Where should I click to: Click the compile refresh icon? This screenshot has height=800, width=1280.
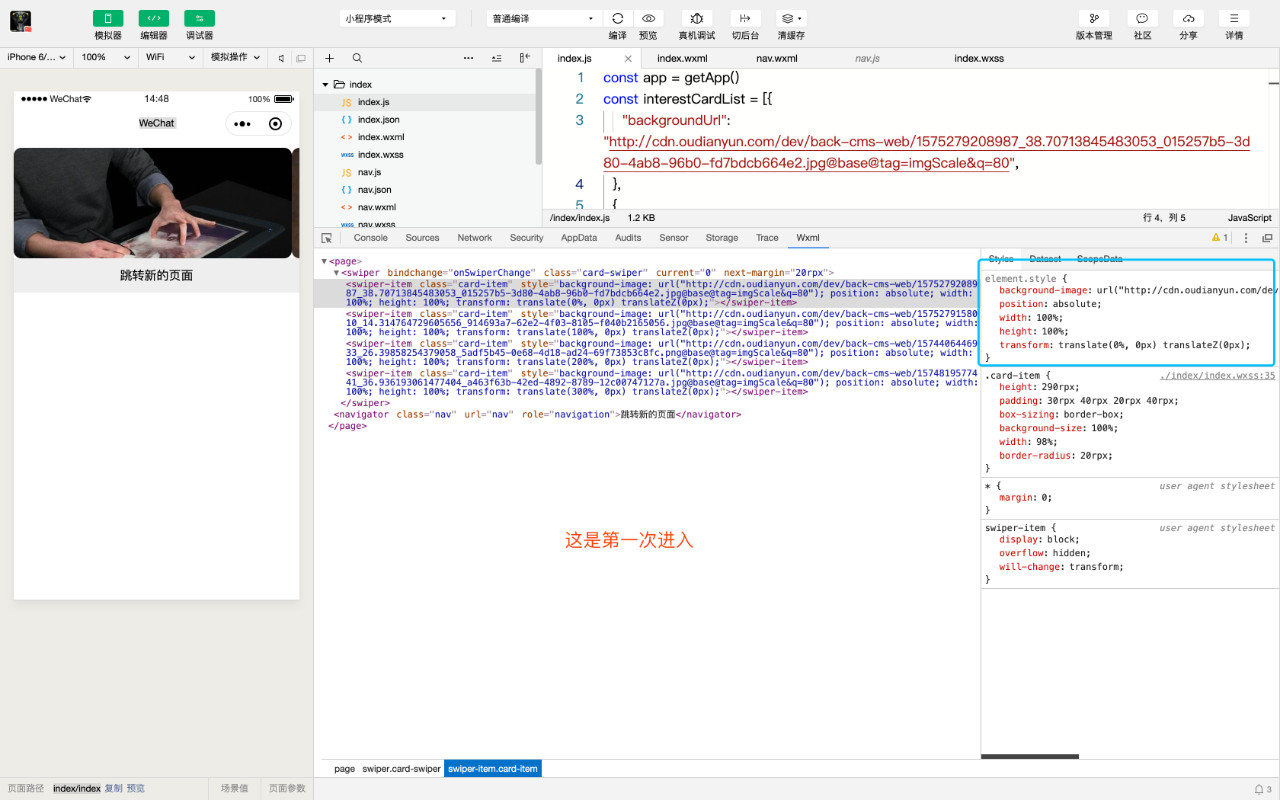tap(618, 18)
